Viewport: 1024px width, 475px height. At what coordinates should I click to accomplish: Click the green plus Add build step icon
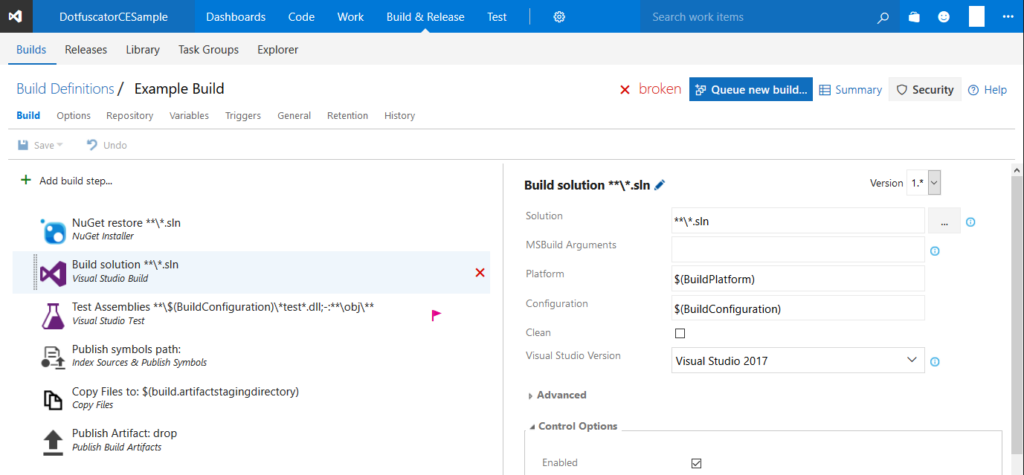[x=26, y=180]
